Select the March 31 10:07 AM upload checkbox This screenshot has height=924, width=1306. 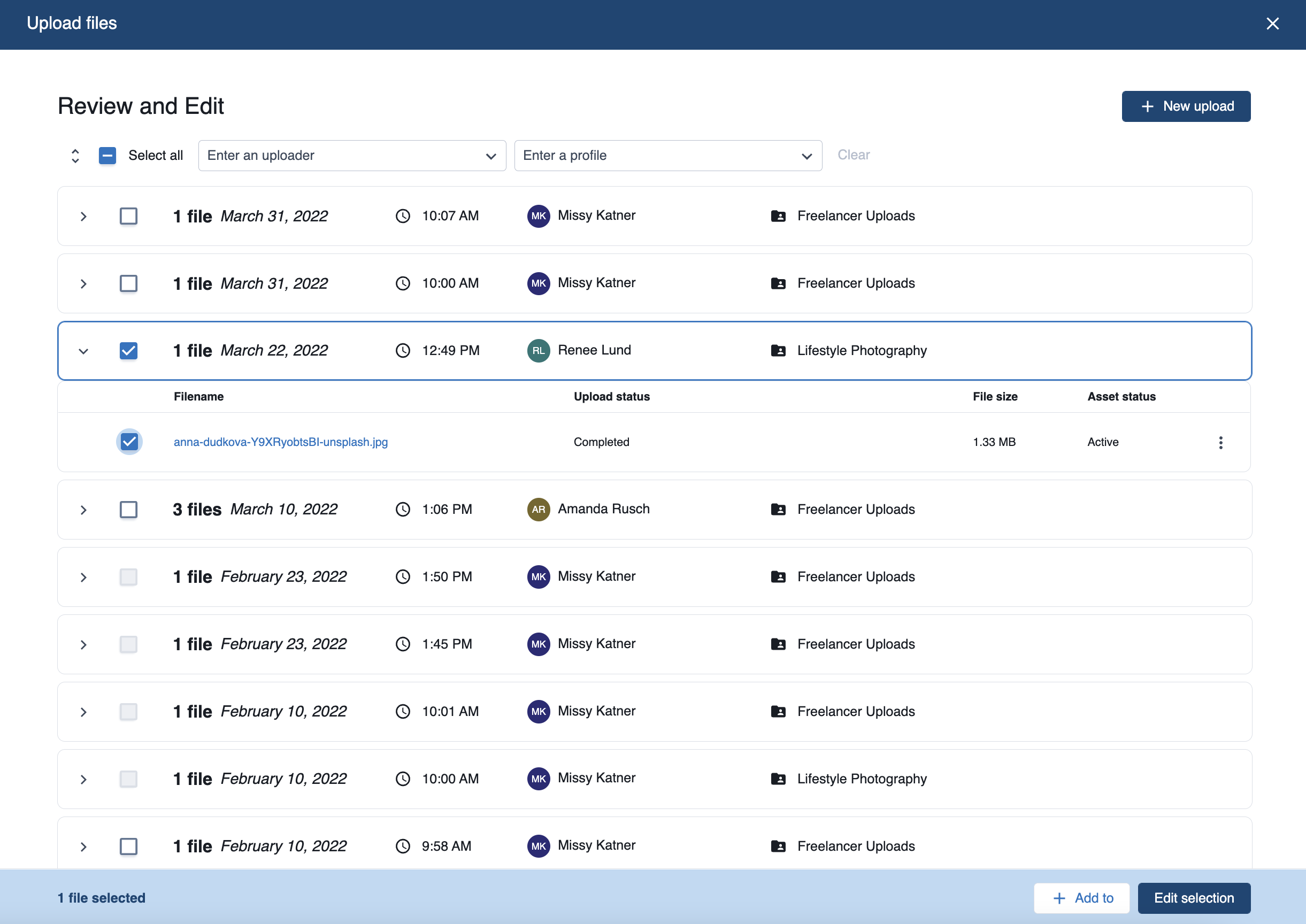[128, 215]
